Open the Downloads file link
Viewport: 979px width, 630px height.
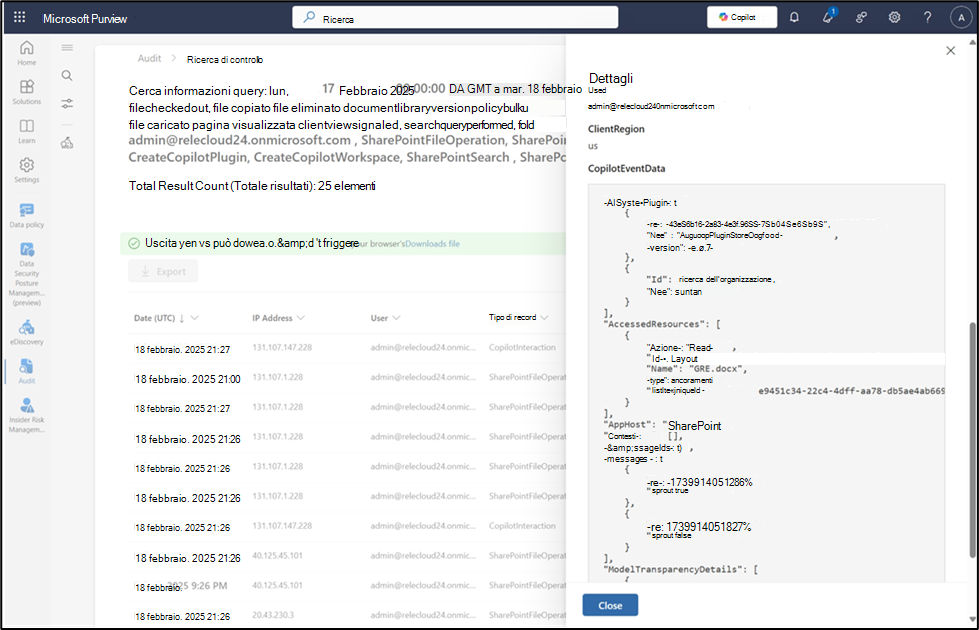click(x=432, y=244)
